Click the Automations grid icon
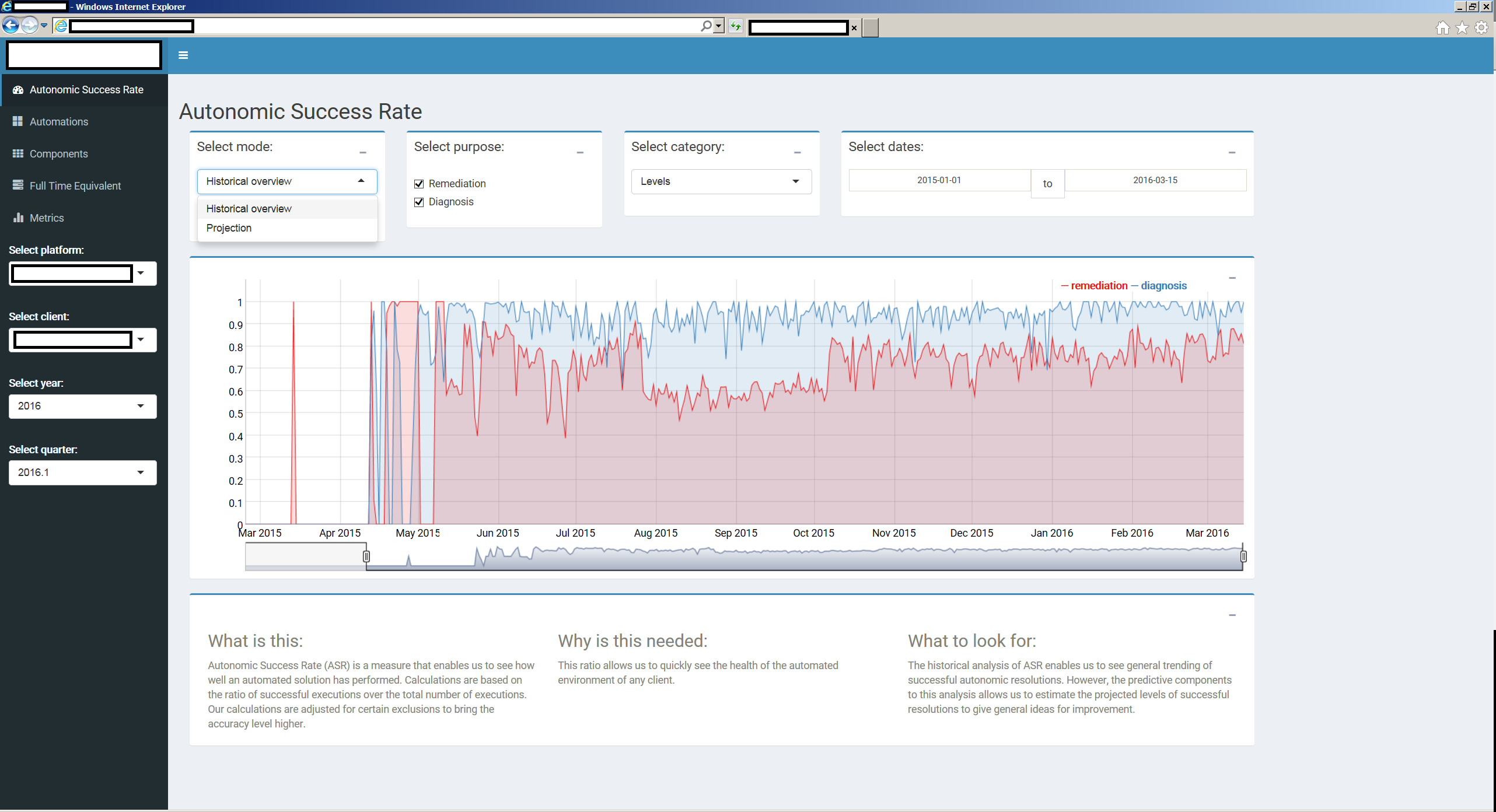 click(18, 121)
